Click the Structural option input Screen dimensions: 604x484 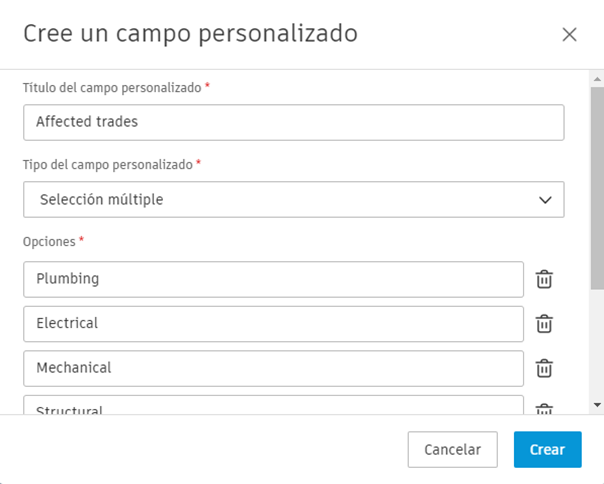(273, 406)
